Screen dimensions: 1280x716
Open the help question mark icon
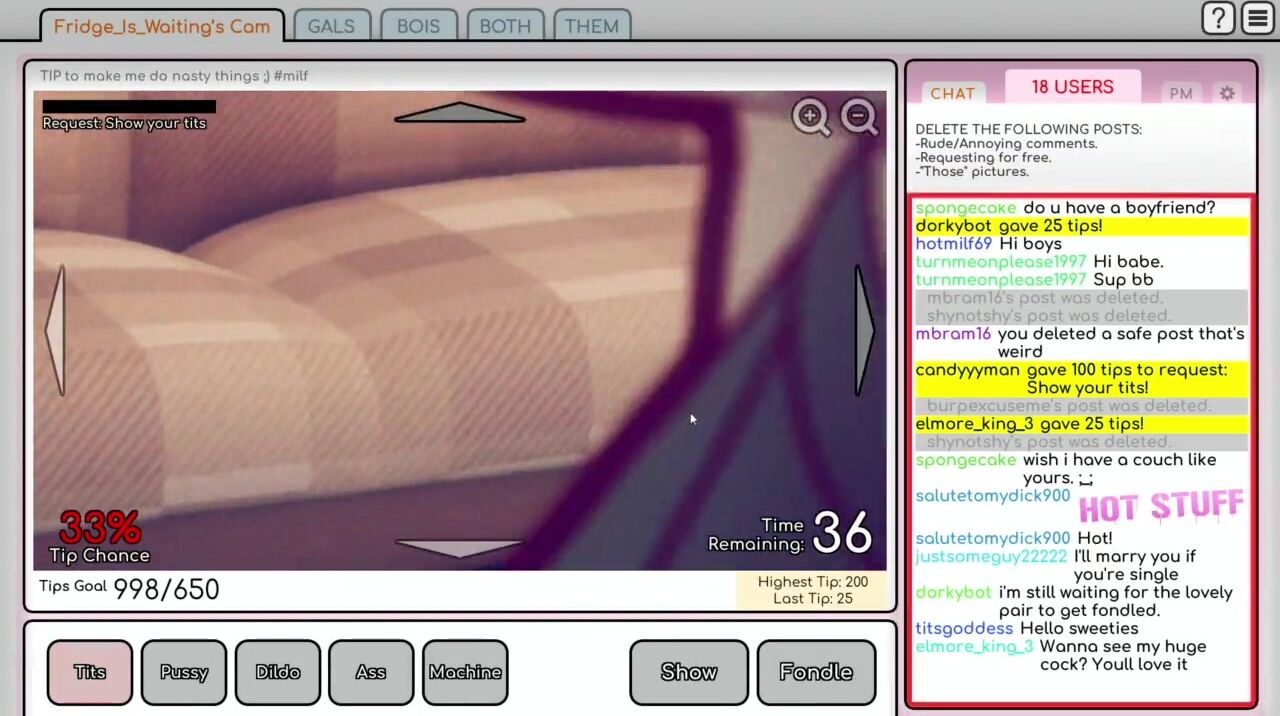pyautogui.click(x=1218, y=19)
